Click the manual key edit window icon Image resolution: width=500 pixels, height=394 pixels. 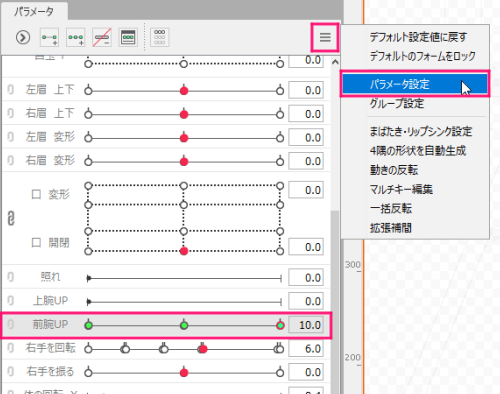coord(128,37)
